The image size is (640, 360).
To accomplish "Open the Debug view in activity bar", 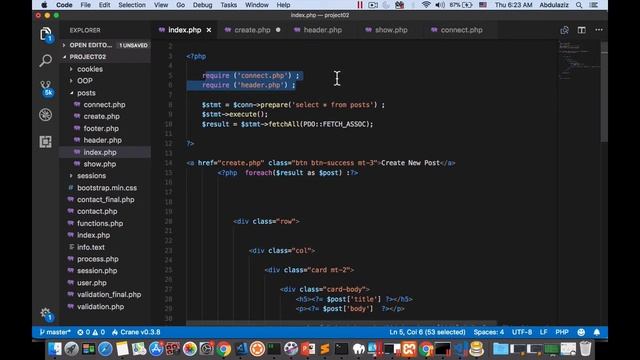I will pos(45,115).
